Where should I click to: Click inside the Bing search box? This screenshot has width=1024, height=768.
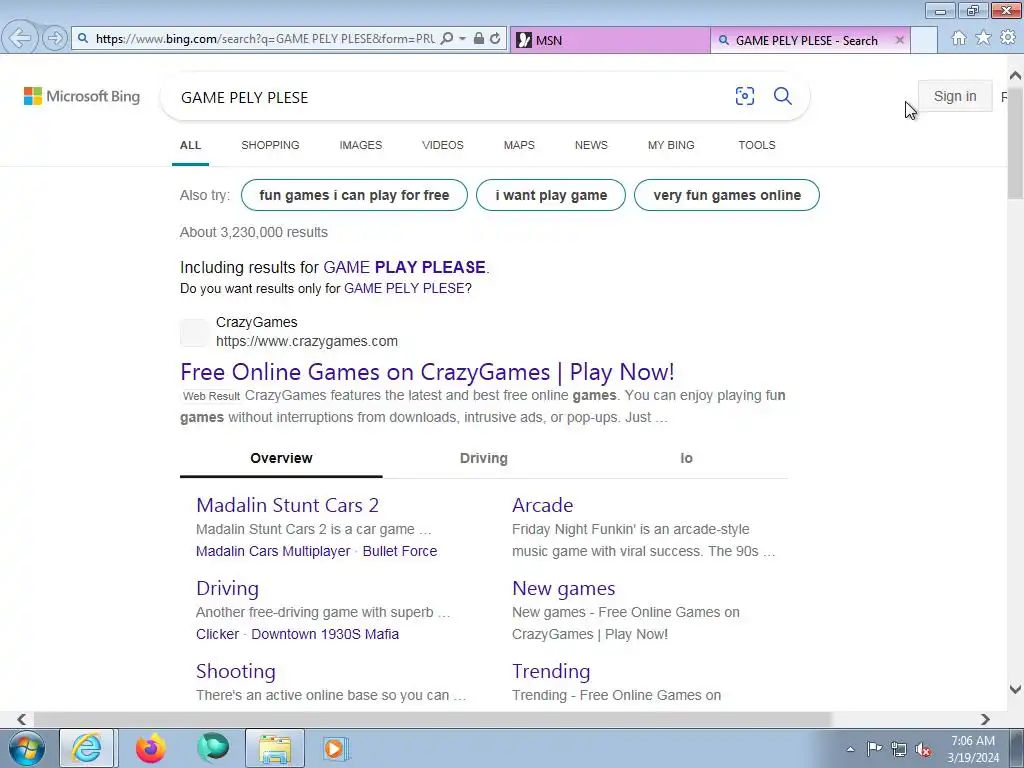click(451, 97)
